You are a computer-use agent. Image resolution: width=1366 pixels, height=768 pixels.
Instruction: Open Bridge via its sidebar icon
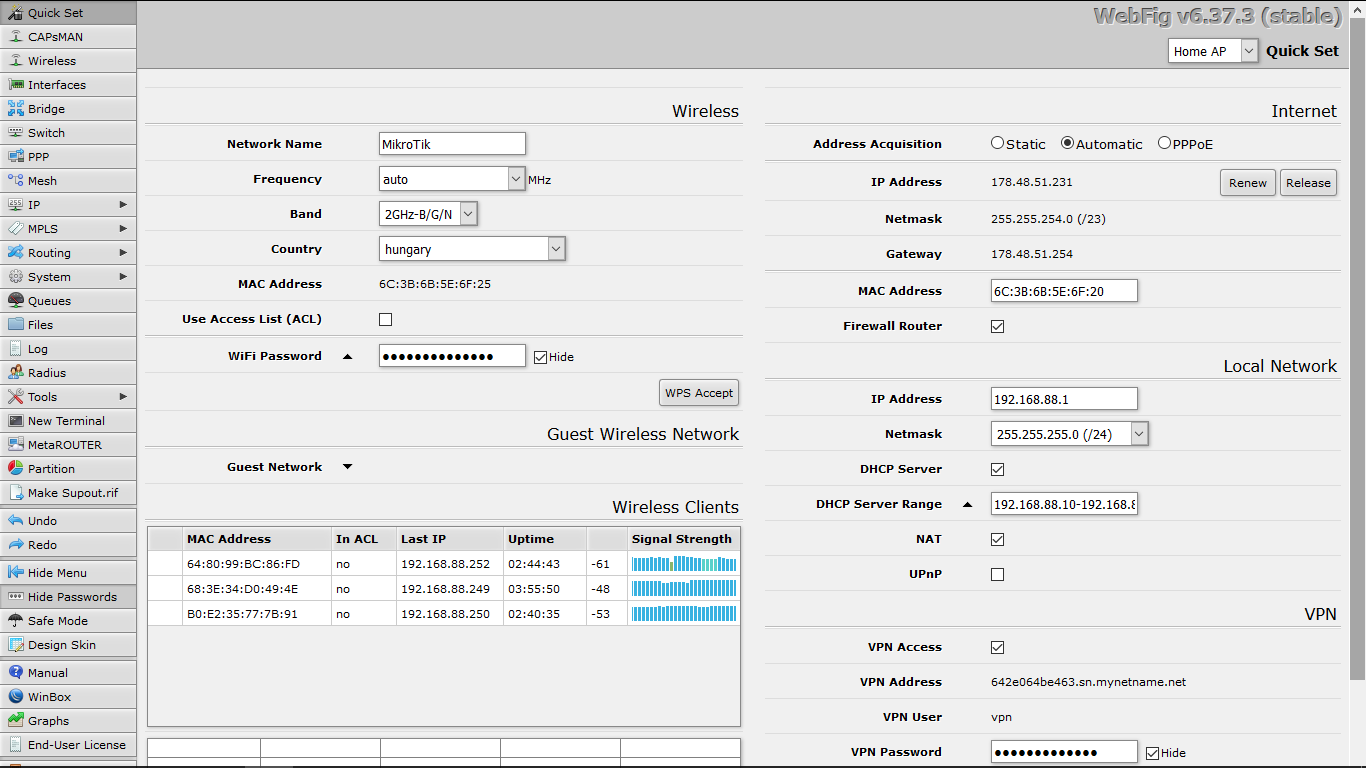point(15,109)
